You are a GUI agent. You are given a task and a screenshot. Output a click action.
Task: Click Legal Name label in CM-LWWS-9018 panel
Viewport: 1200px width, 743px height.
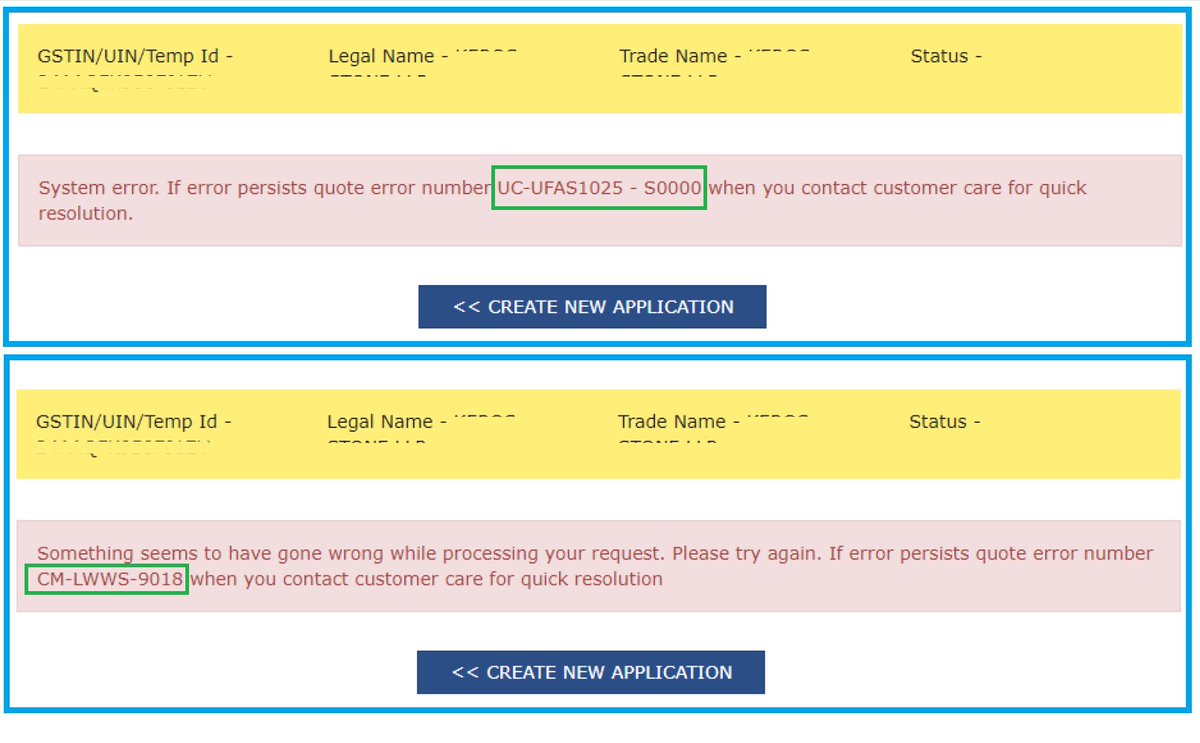[386, 422]
